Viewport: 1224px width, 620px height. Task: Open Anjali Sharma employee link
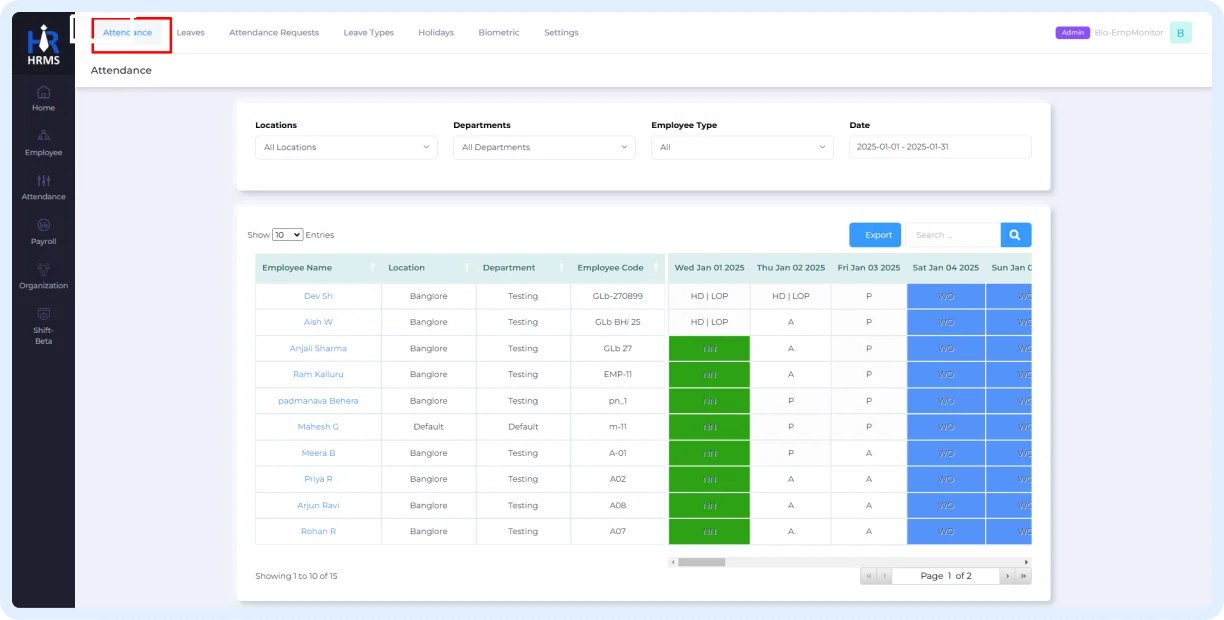pyautogui.click(x=318, y=349)
